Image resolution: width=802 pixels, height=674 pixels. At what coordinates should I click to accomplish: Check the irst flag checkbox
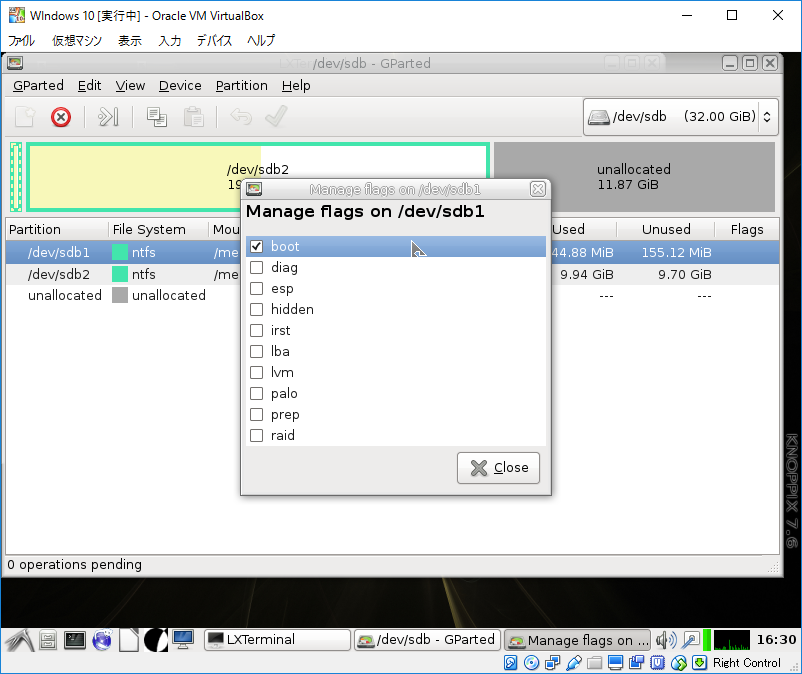click(x=256, y=330)
